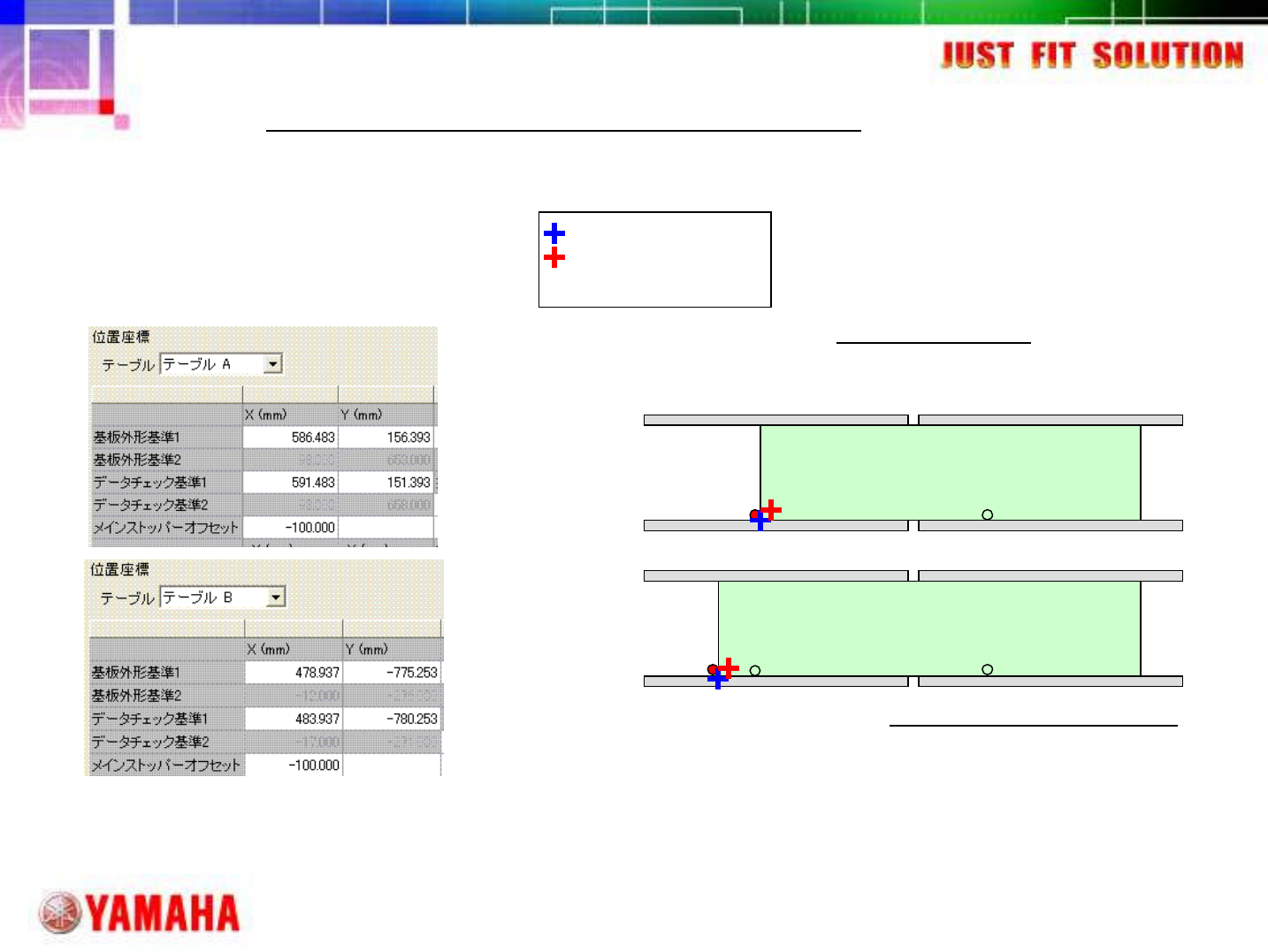The width and height of the screenshot is (1268, 952).
Task: Click the green board area in the upper diagram
Action: pyautogui.click(x=951, y=473)
